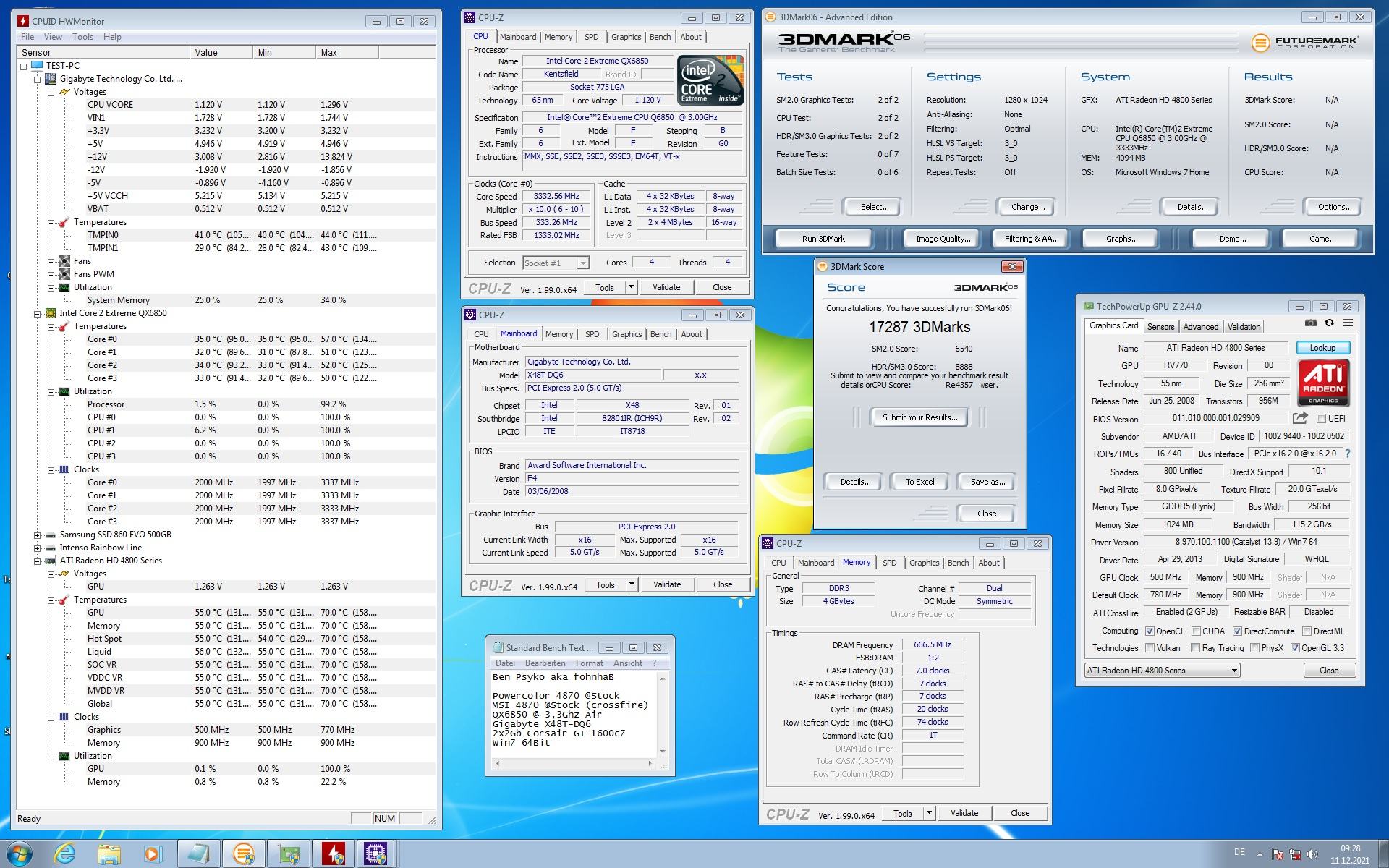
Task: Click the 17287 3DMarks score text
Action: click(x=919, y=327)
